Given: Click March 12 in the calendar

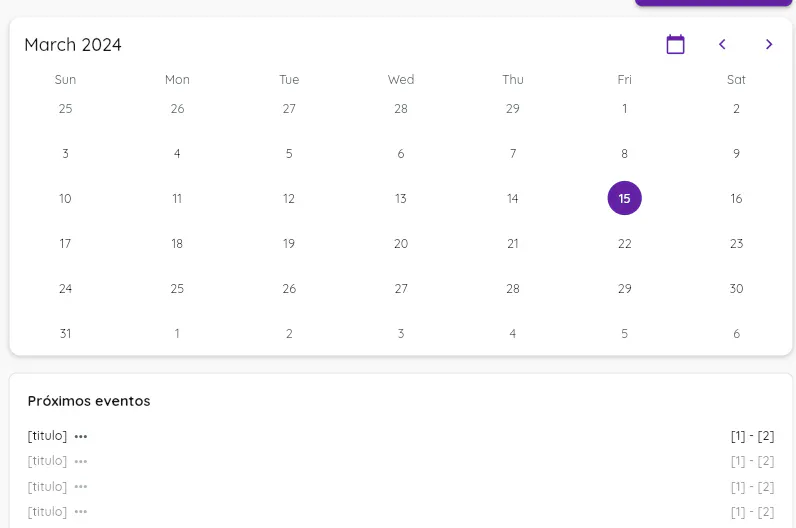Looking at the screenshot, I should click(289, 198).
